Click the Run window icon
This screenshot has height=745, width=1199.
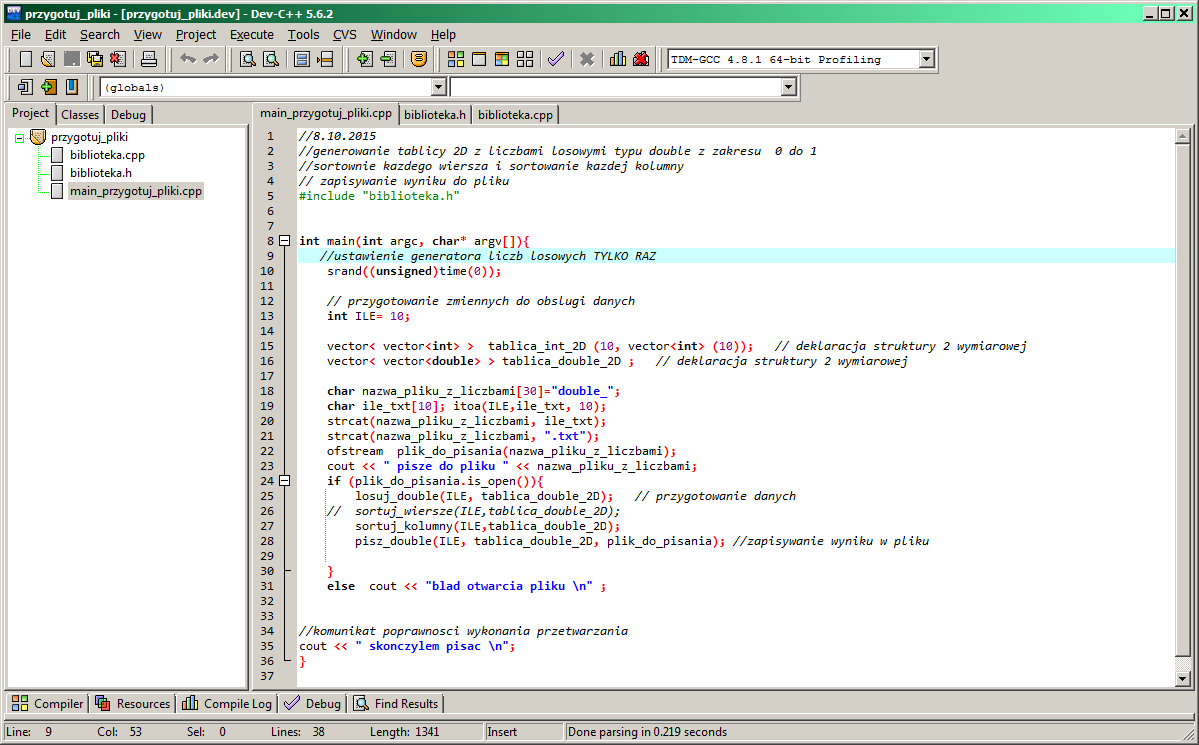click(x=479, y=59)
